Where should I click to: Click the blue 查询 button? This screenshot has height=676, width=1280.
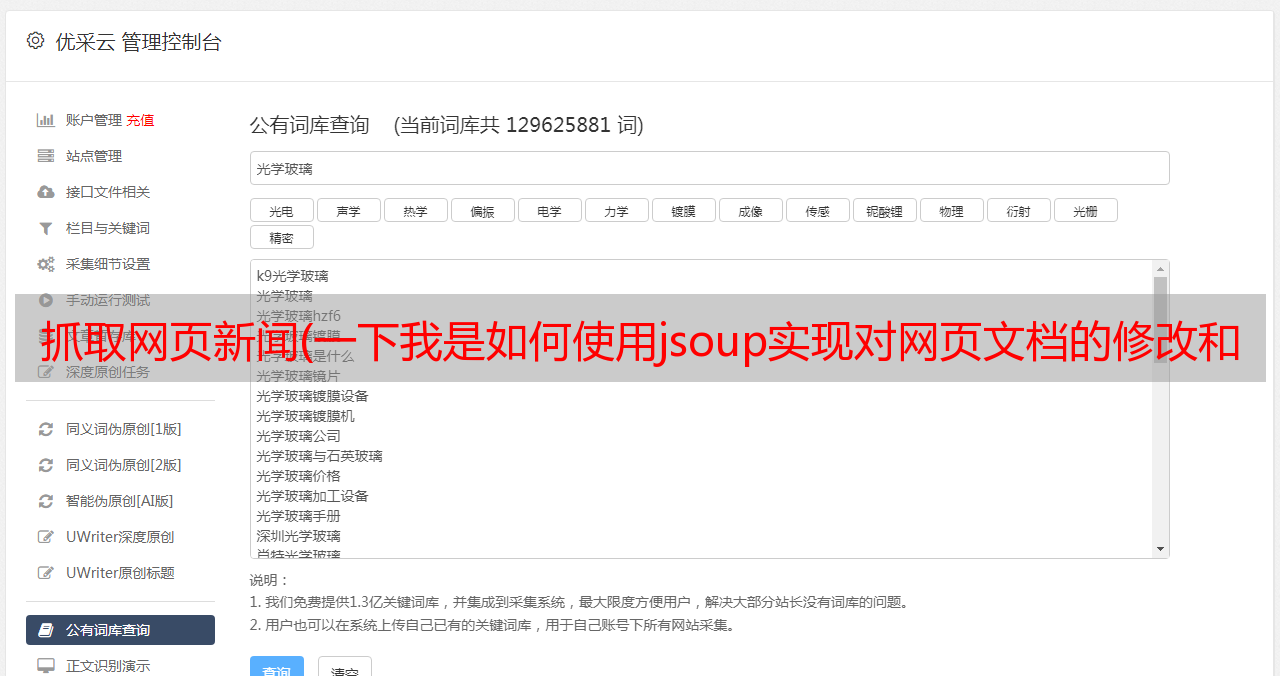pos(276,668)
